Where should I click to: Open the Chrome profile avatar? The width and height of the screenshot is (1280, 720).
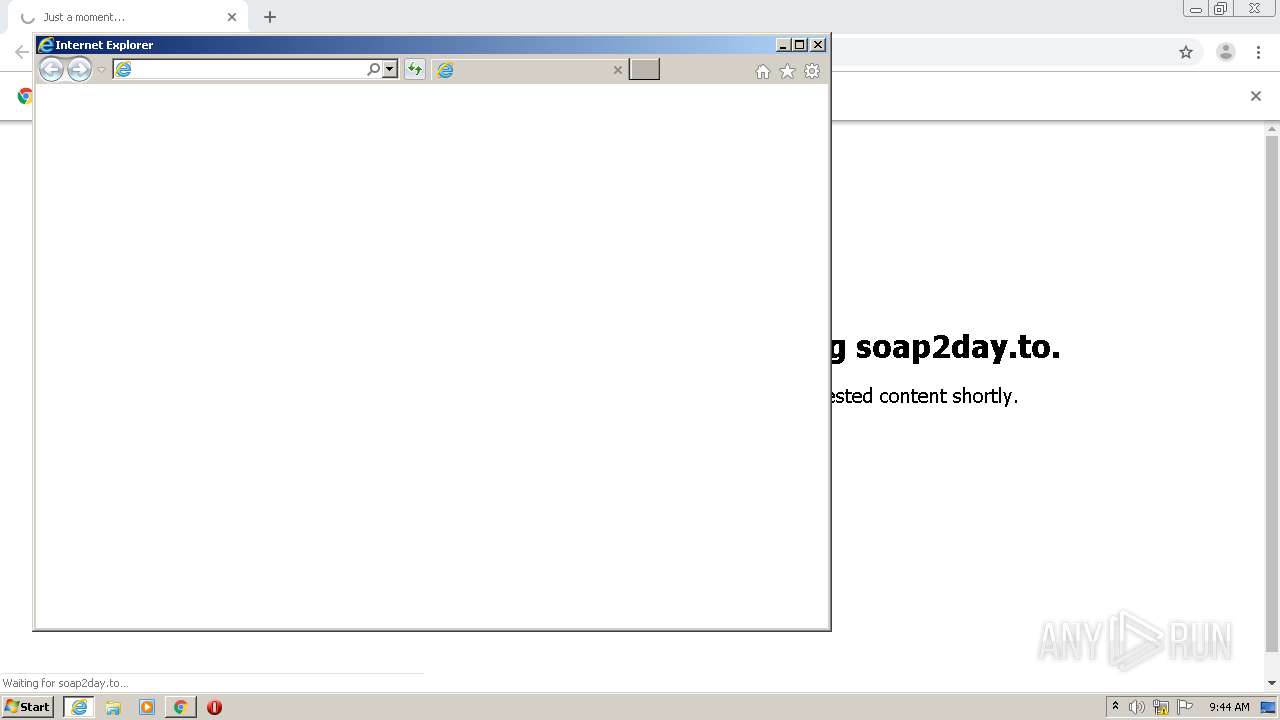(1226, 52)
